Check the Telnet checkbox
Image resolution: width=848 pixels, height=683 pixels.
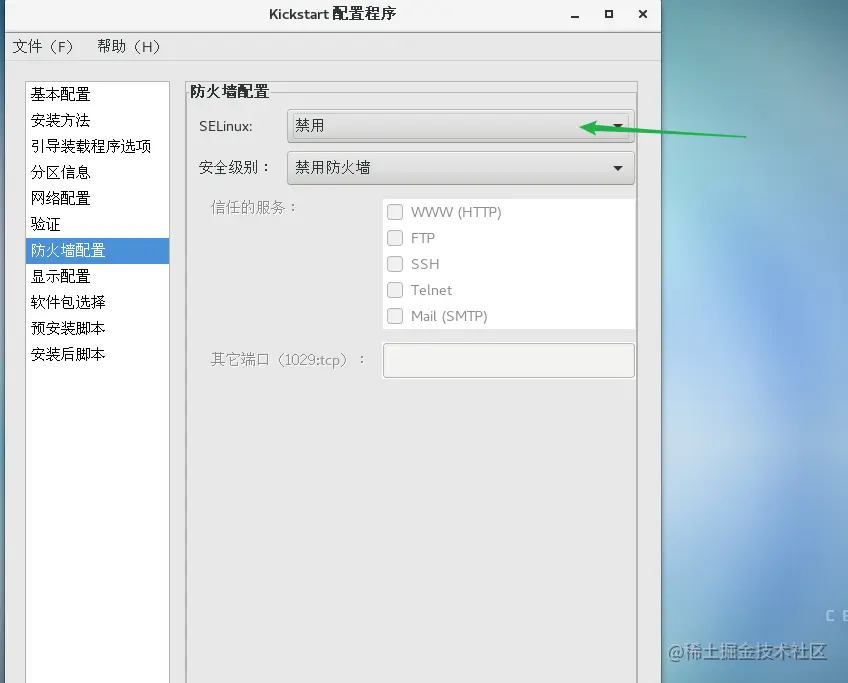tap(395, 290)
